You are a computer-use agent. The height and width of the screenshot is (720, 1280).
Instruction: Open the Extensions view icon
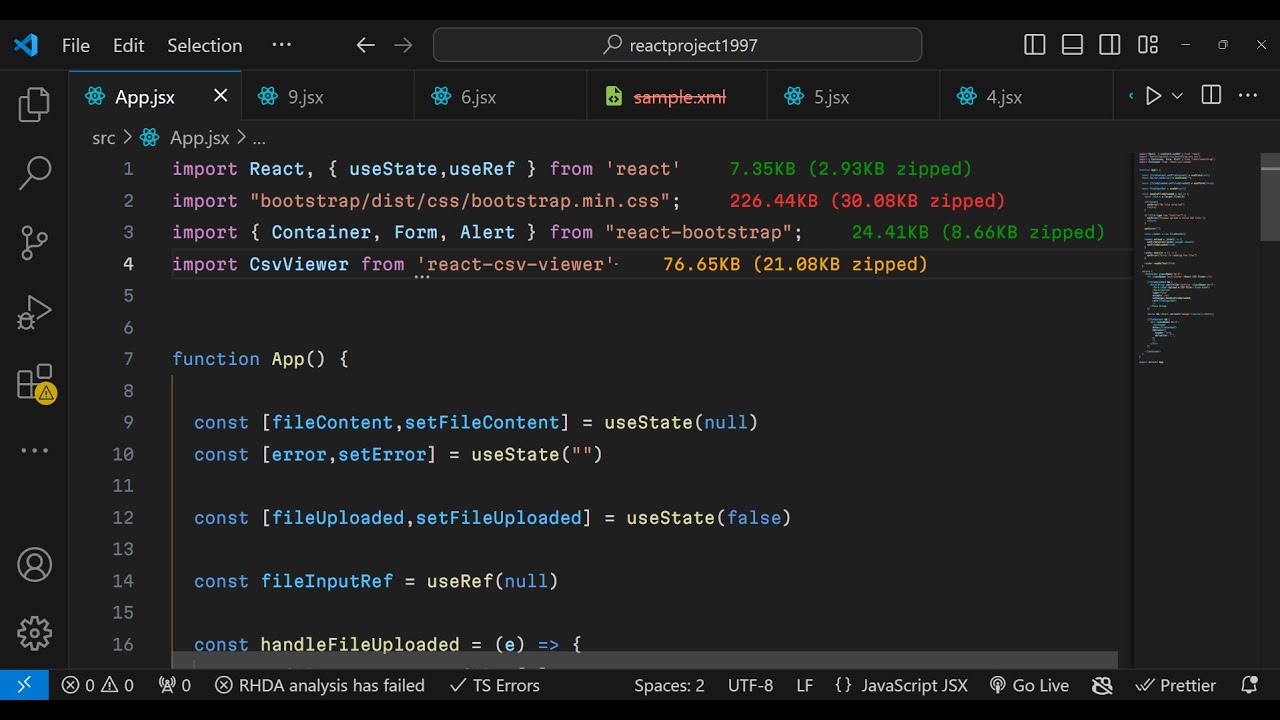[34, 383]
